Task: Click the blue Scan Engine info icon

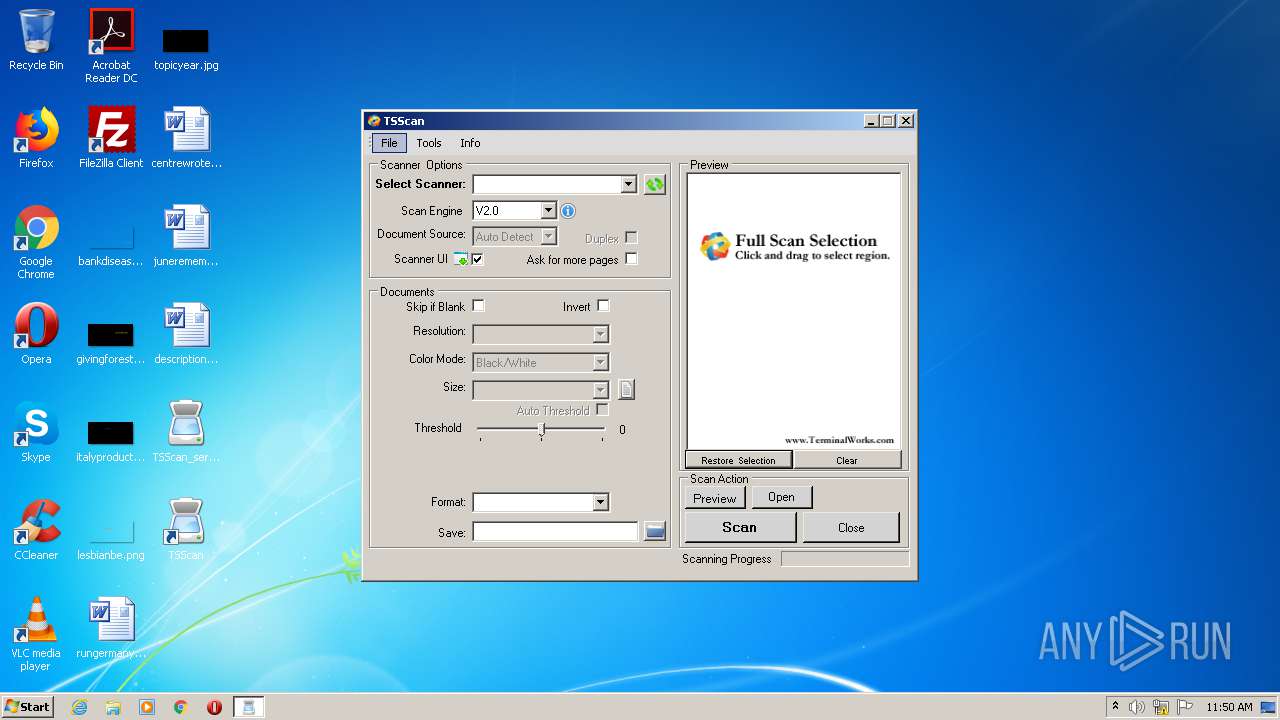Action: [x=568, y=211]
